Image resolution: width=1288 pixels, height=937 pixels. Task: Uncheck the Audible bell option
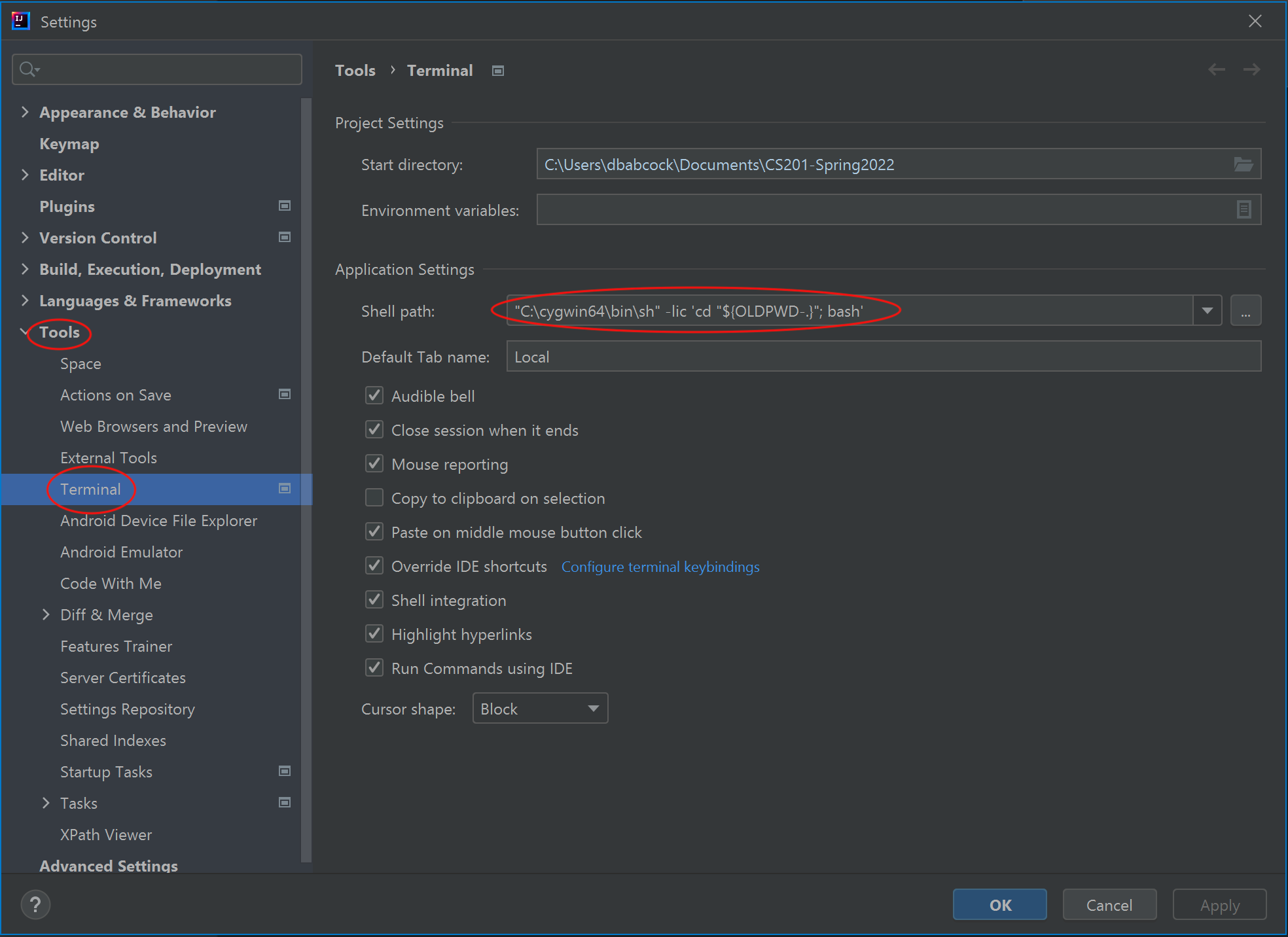(x=374, y=395)
